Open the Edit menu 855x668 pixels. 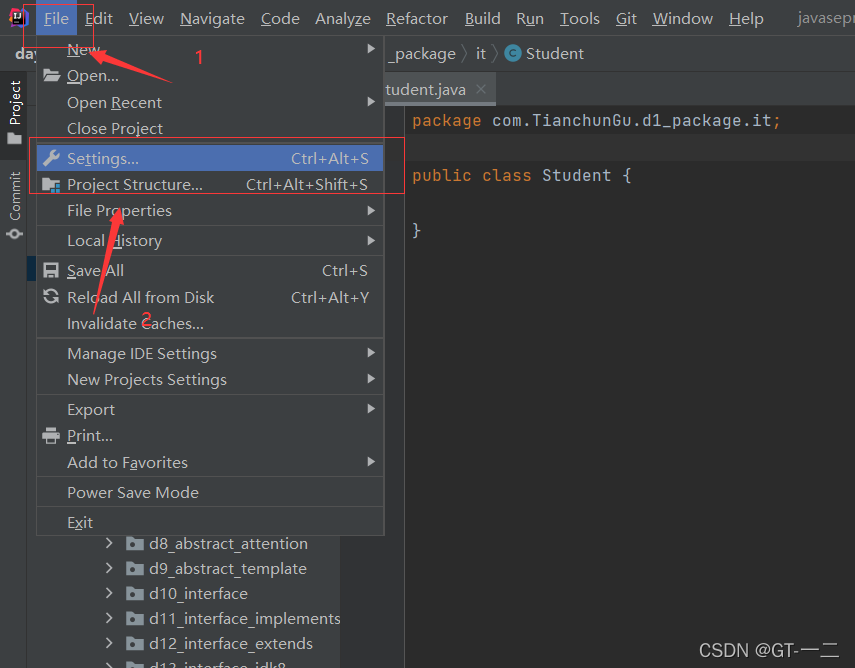point(99,19)
